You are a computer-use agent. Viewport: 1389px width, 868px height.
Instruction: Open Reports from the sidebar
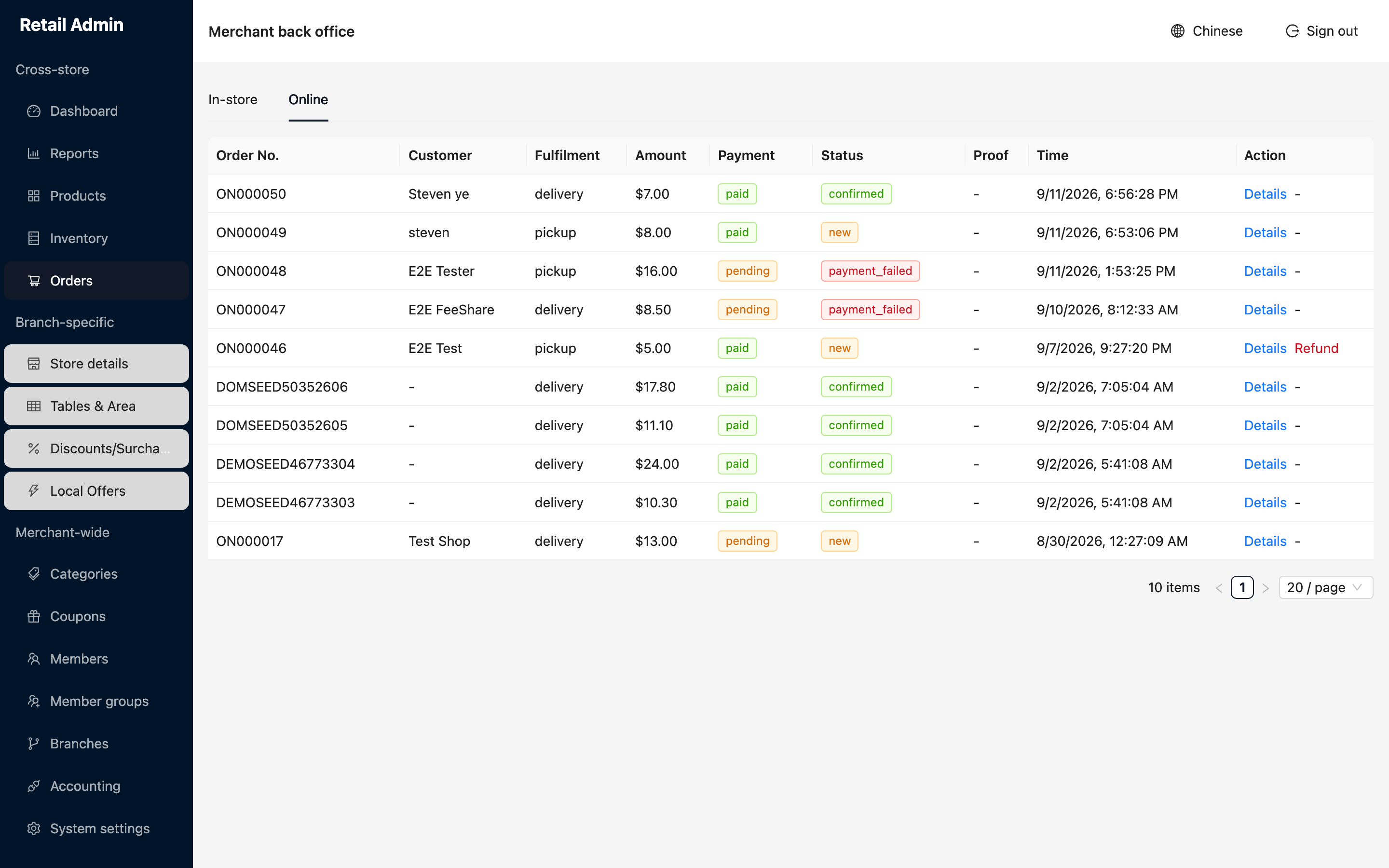pos(96,153)
